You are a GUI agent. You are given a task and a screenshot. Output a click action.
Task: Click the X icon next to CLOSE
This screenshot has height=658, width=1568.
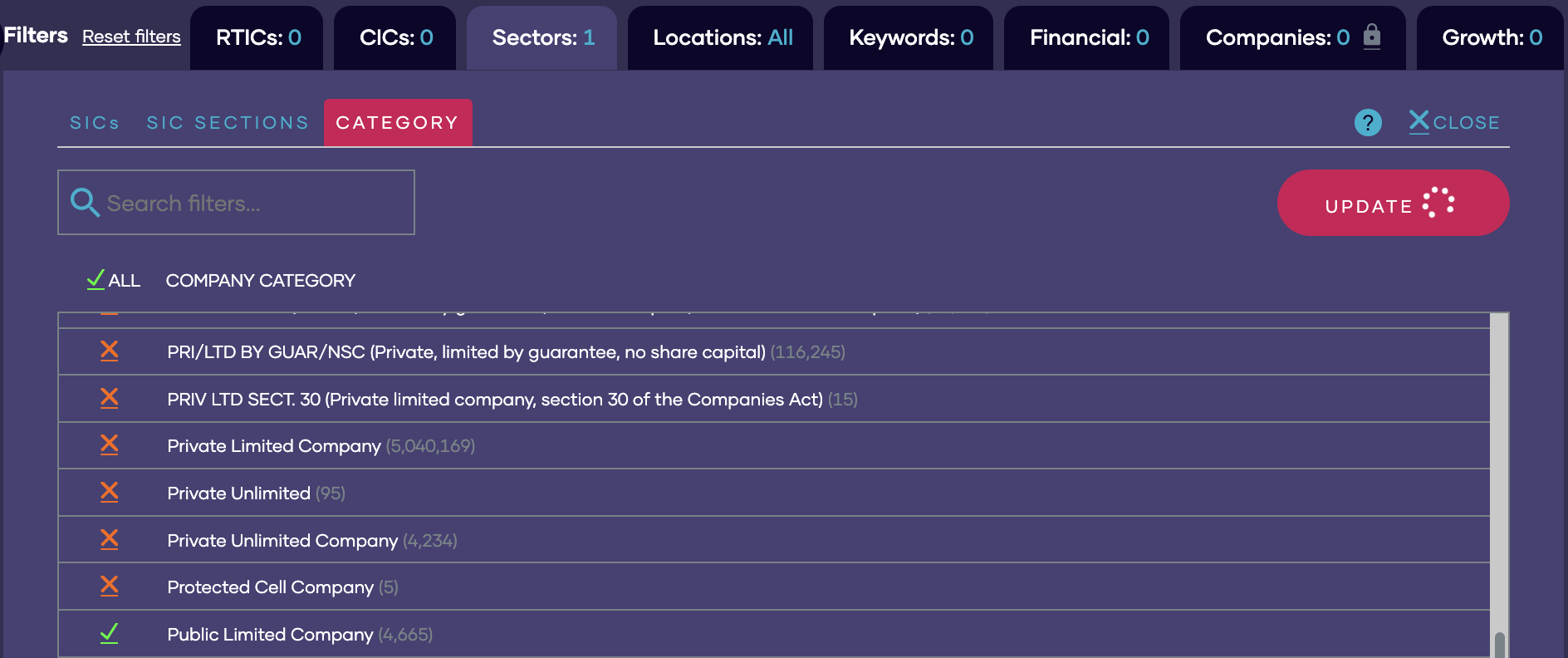tap(1419, 121)
